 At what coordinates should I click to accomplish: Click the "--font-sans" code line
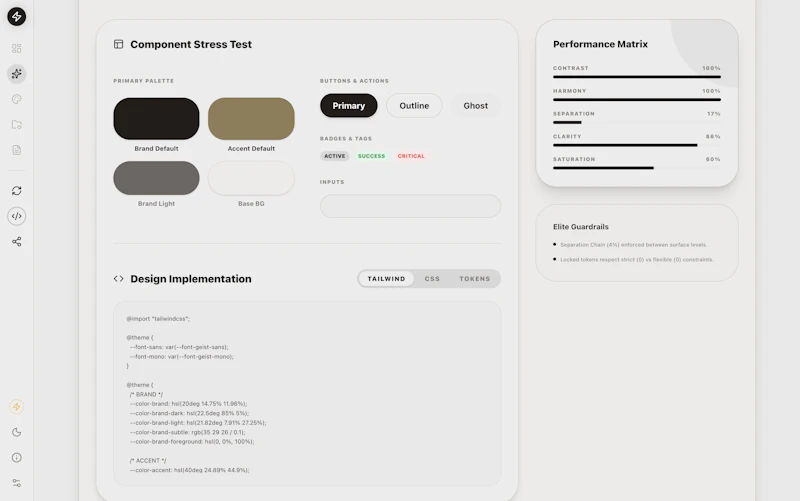pyautogui.click(x=179, y=347)
